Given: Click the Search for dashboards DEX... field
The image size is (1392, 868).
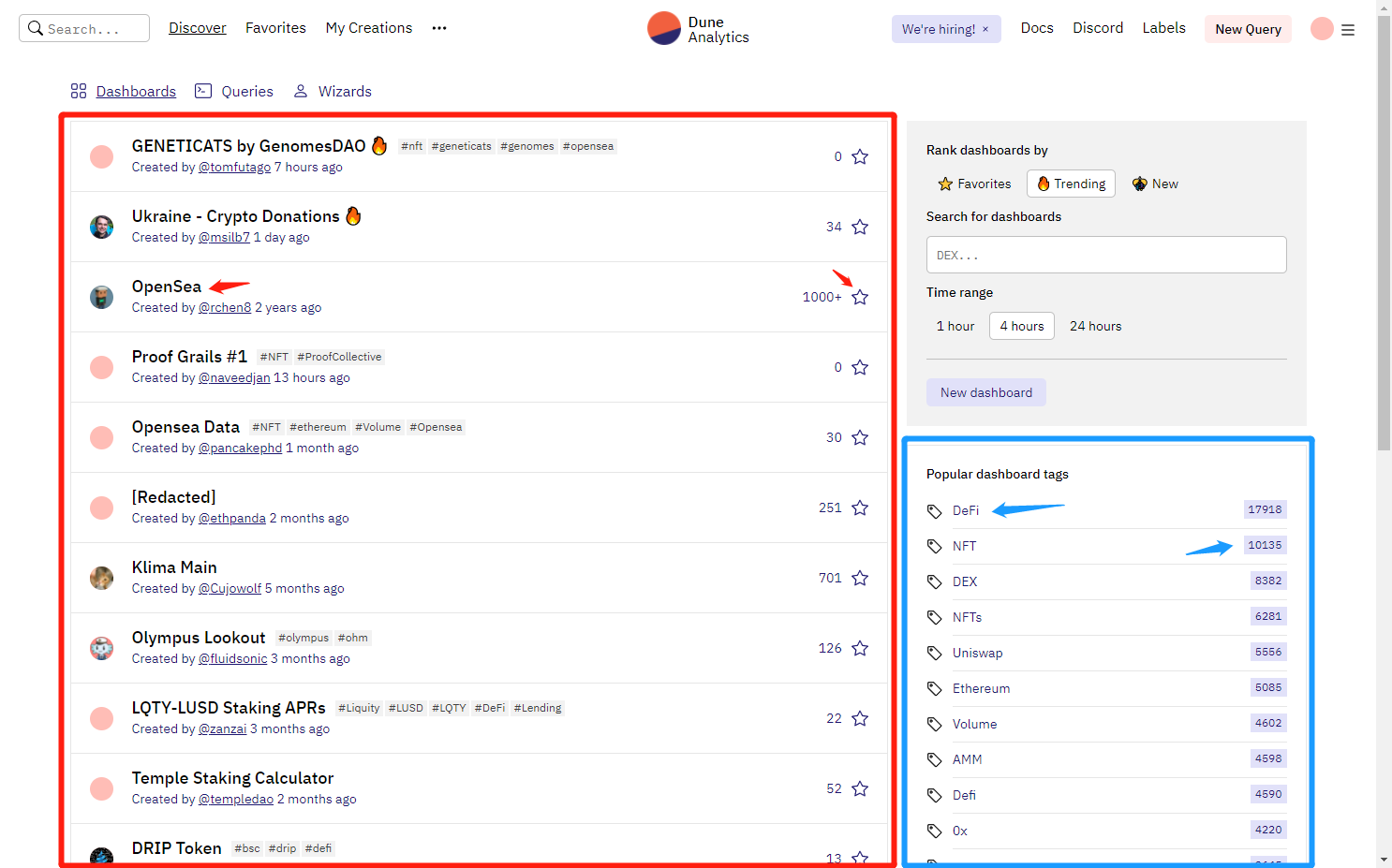Looking at the screenshot, I should 1106,255.
